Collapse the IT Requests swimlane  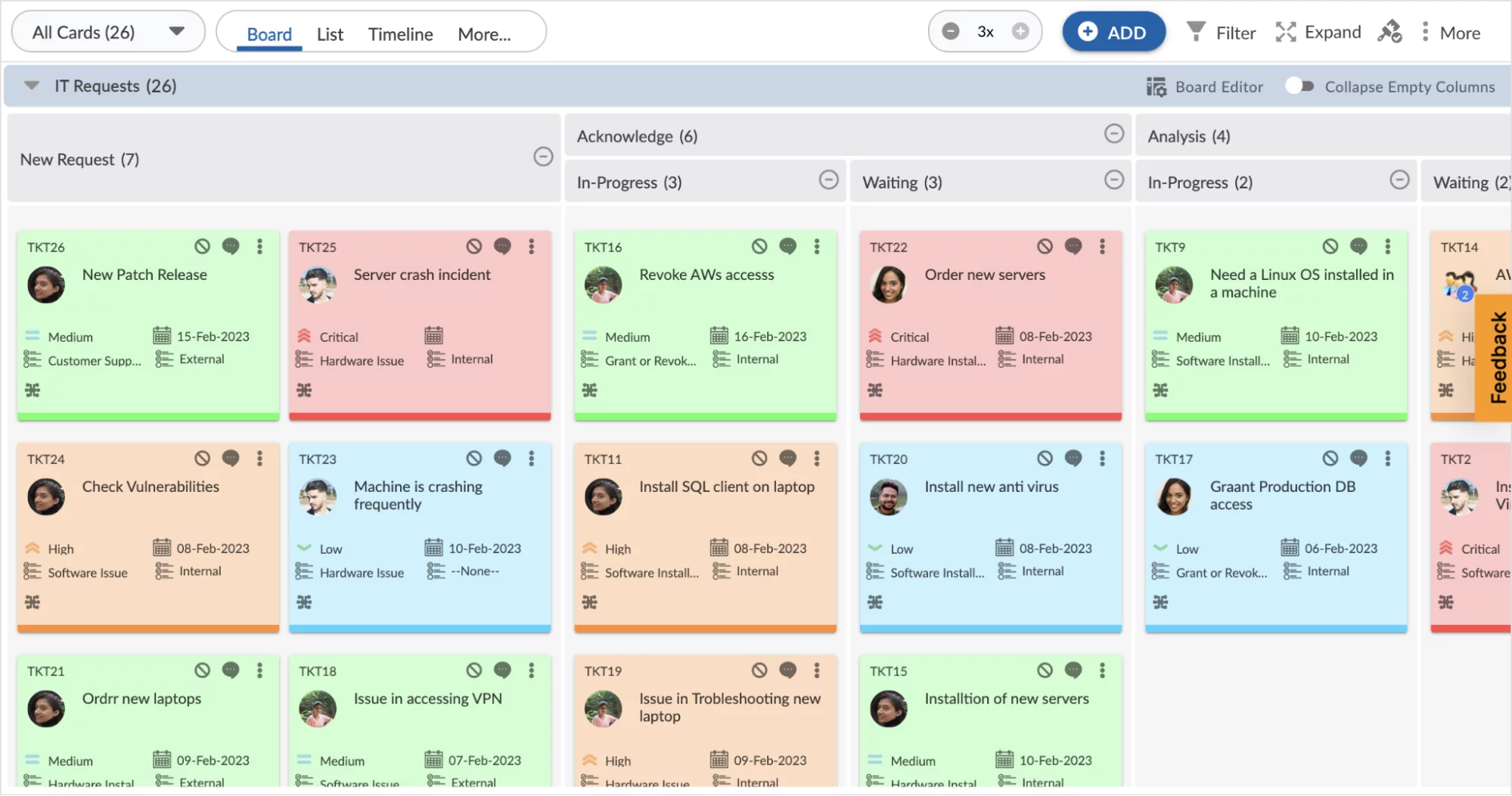[31, 86]
